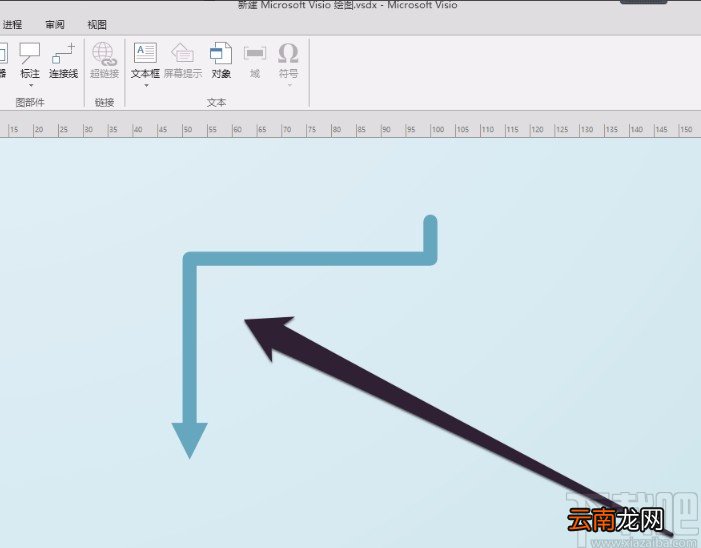Select the 标注 callout icon
Image resolution: width=701 pixels, height=548 pixels.
(x=30, y=54)
